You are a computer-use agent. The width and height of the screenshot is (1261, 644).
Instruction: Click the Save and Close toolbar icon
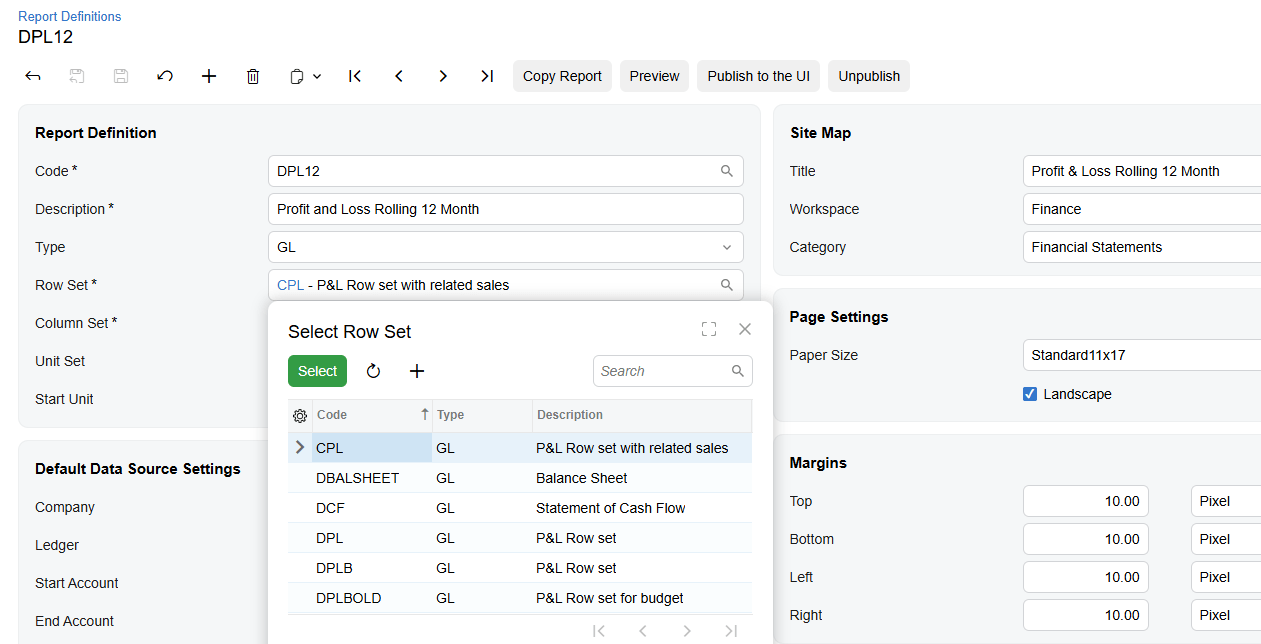[77, 76]
